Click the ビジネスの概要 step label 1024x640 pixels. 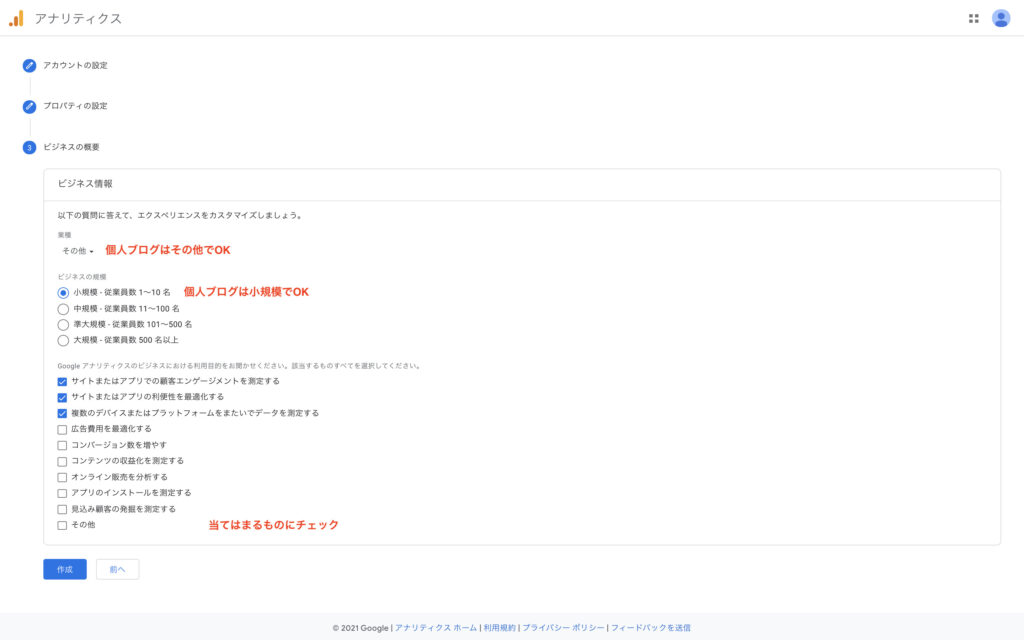point(71,147)
